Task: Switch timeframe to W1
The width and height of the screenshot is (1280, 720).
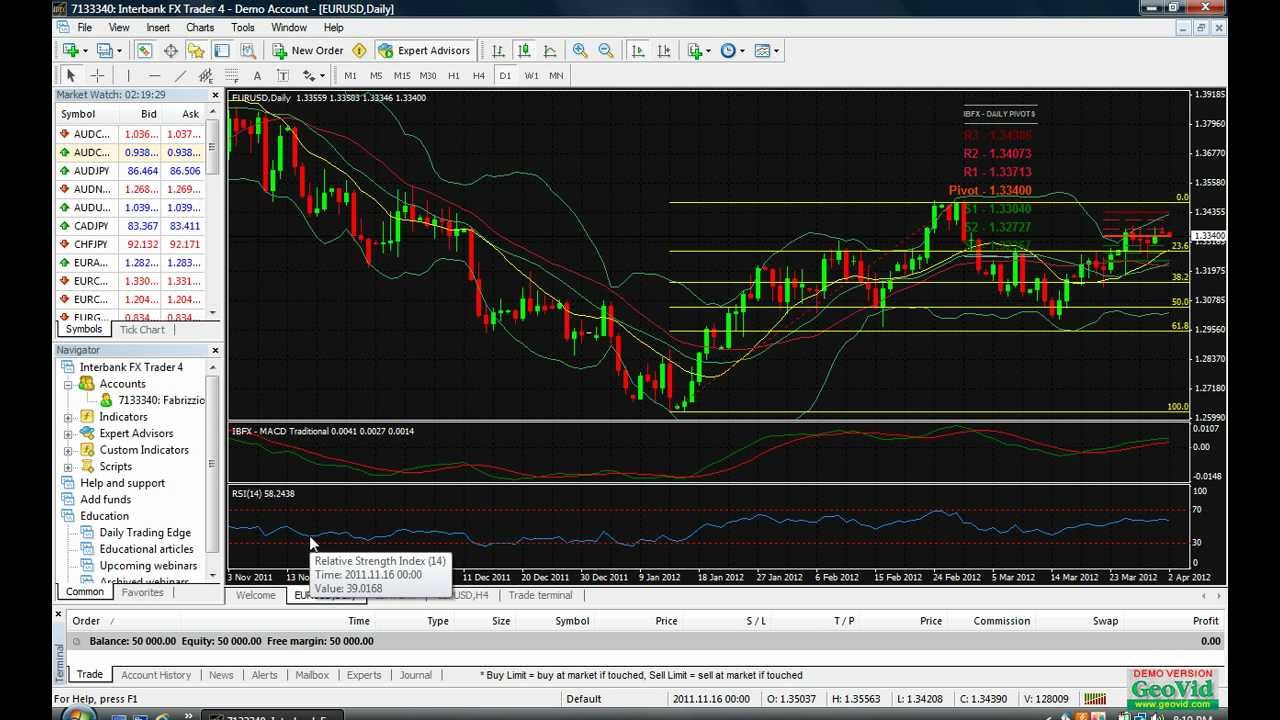Action: tap(531, 75)
